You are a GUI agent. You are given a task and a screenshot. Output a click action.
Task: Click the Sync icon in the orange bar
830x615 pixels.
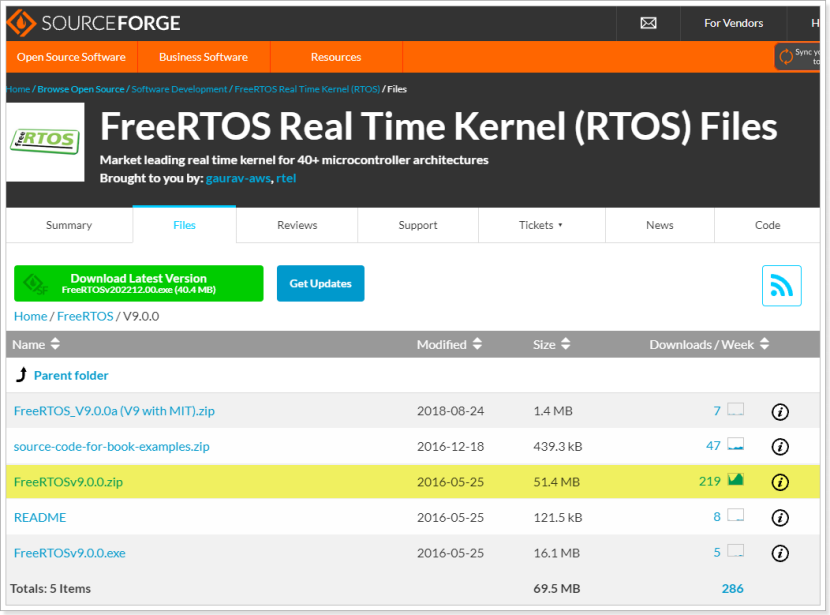pyautogui.click(x=787, y=56)
